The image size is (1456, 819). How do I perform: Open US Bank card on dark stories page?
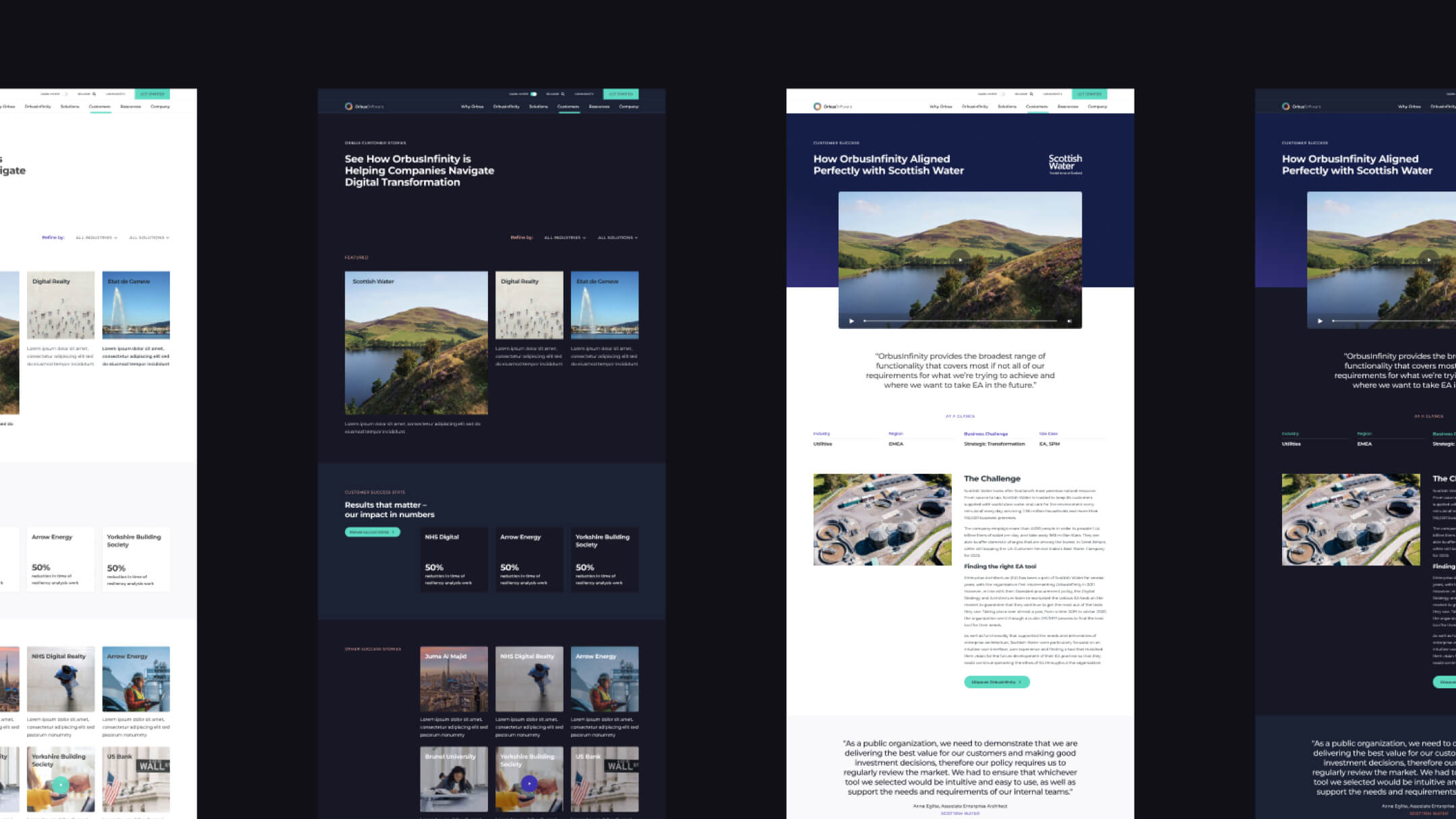pyautogui.click(x=605, y=779)
